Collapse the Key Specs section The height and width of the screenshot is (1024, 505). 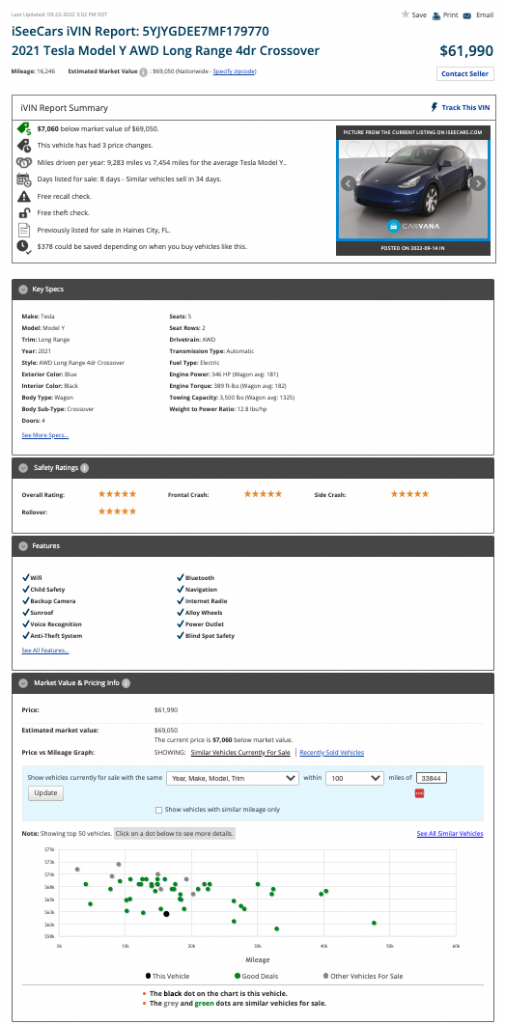click(23, 289)
